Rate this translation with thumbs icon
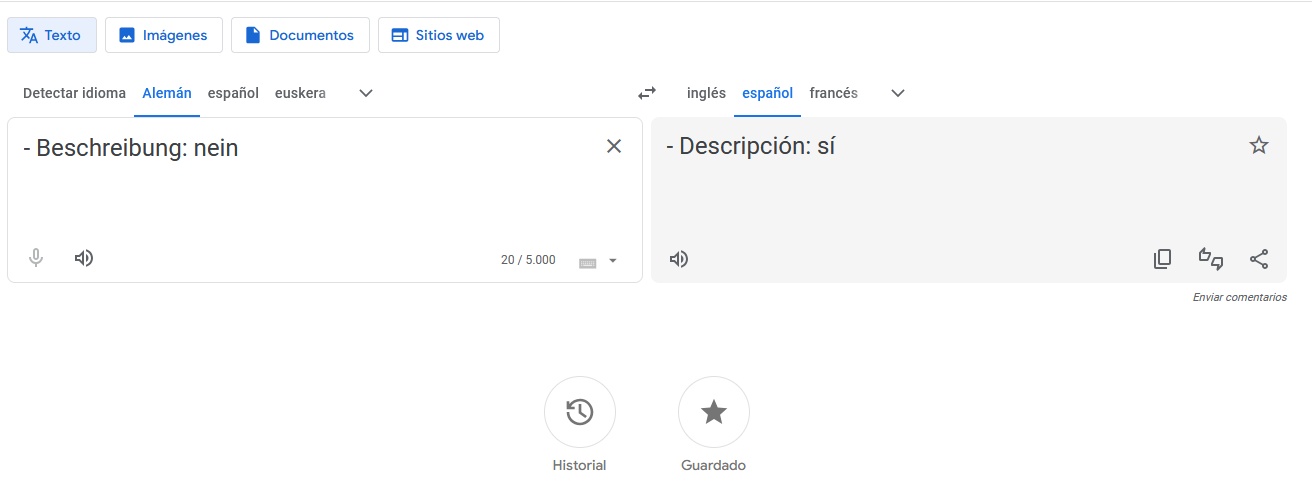This screenshot has width=1312, height=483. [x=1211, y=259]
